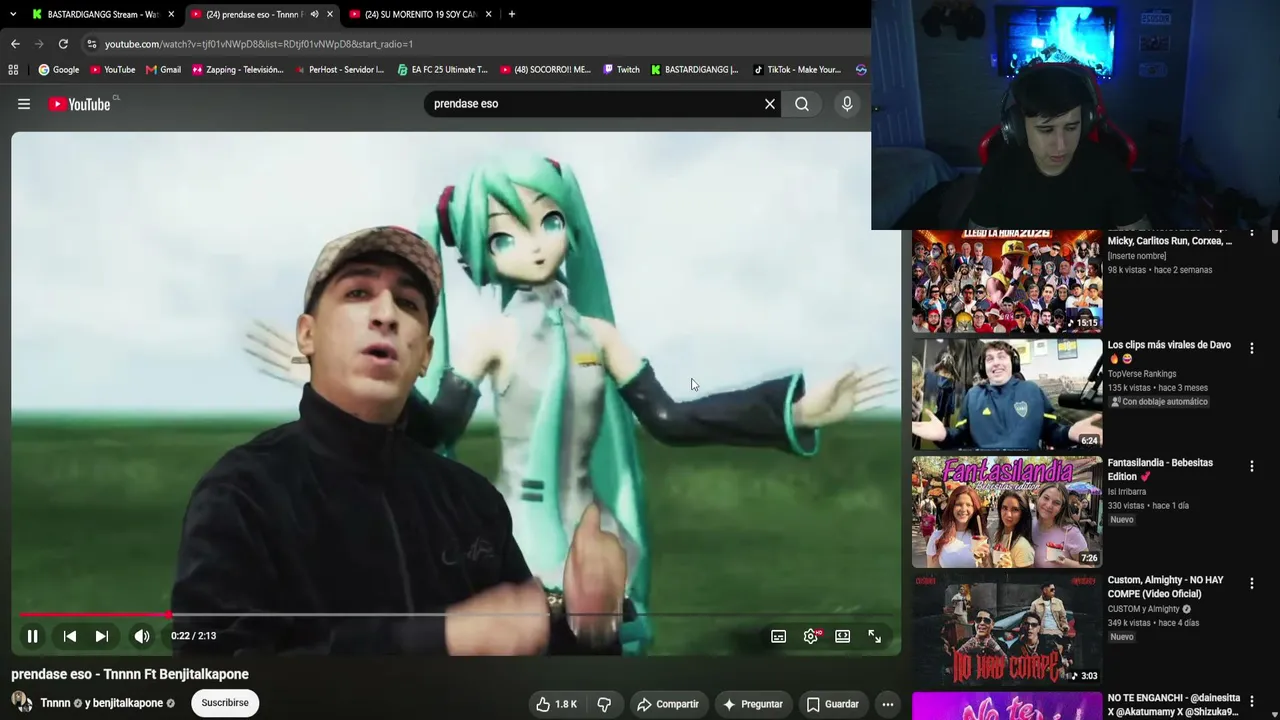Mute audio on the 'prendase eso' tab

[x=314, y=14]
